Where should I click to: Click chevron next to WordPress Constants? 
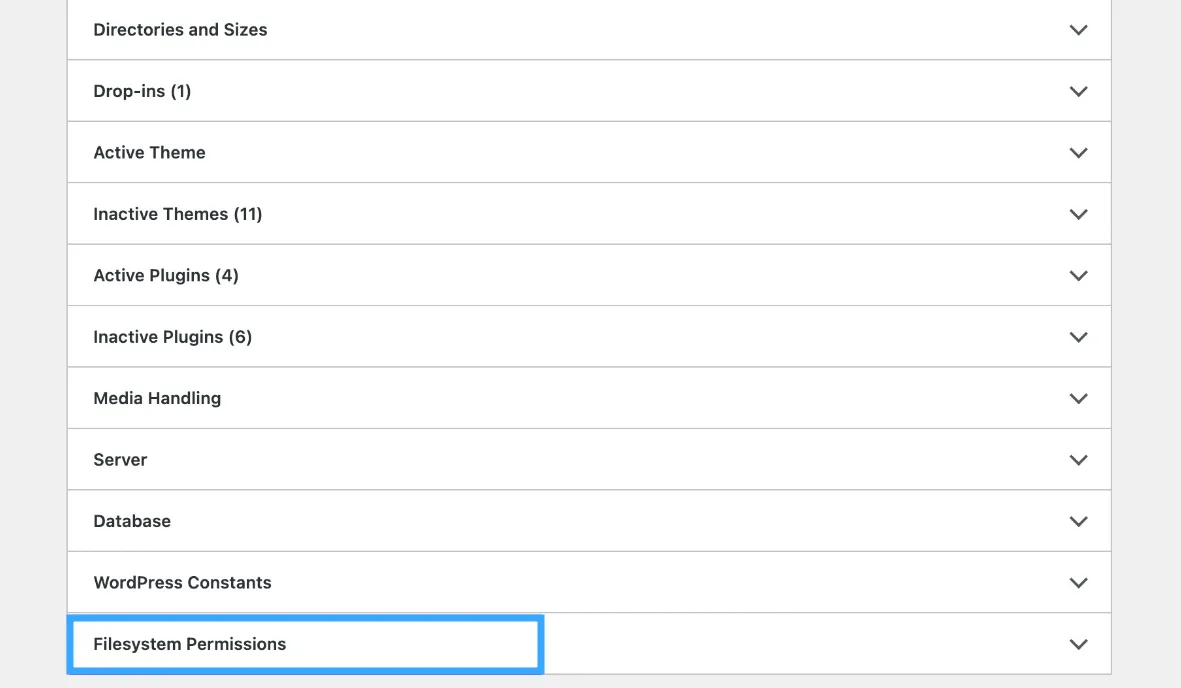[1079, 583]
